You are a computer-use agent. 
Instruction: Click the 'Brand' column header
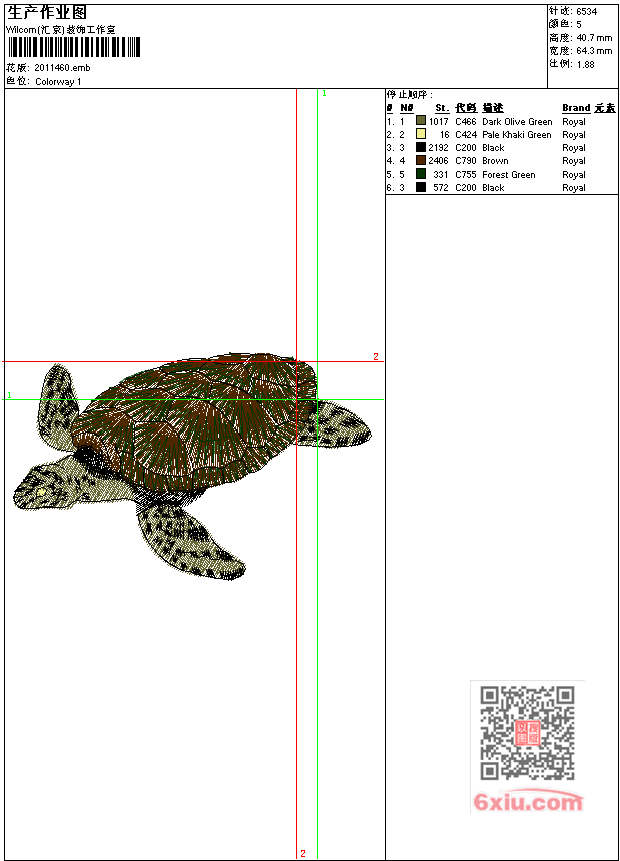[x=576, y=108]
